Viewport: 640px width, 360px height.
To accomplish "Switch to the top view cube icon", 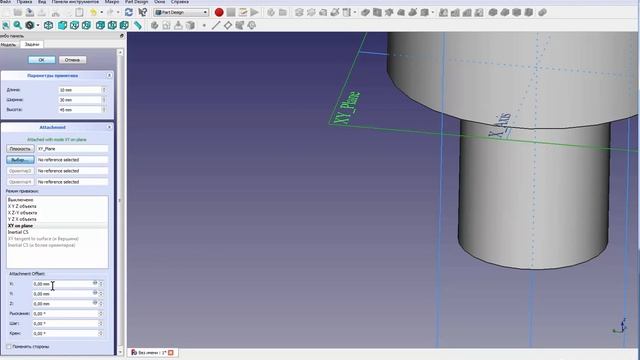I will (x=74, y=25).
